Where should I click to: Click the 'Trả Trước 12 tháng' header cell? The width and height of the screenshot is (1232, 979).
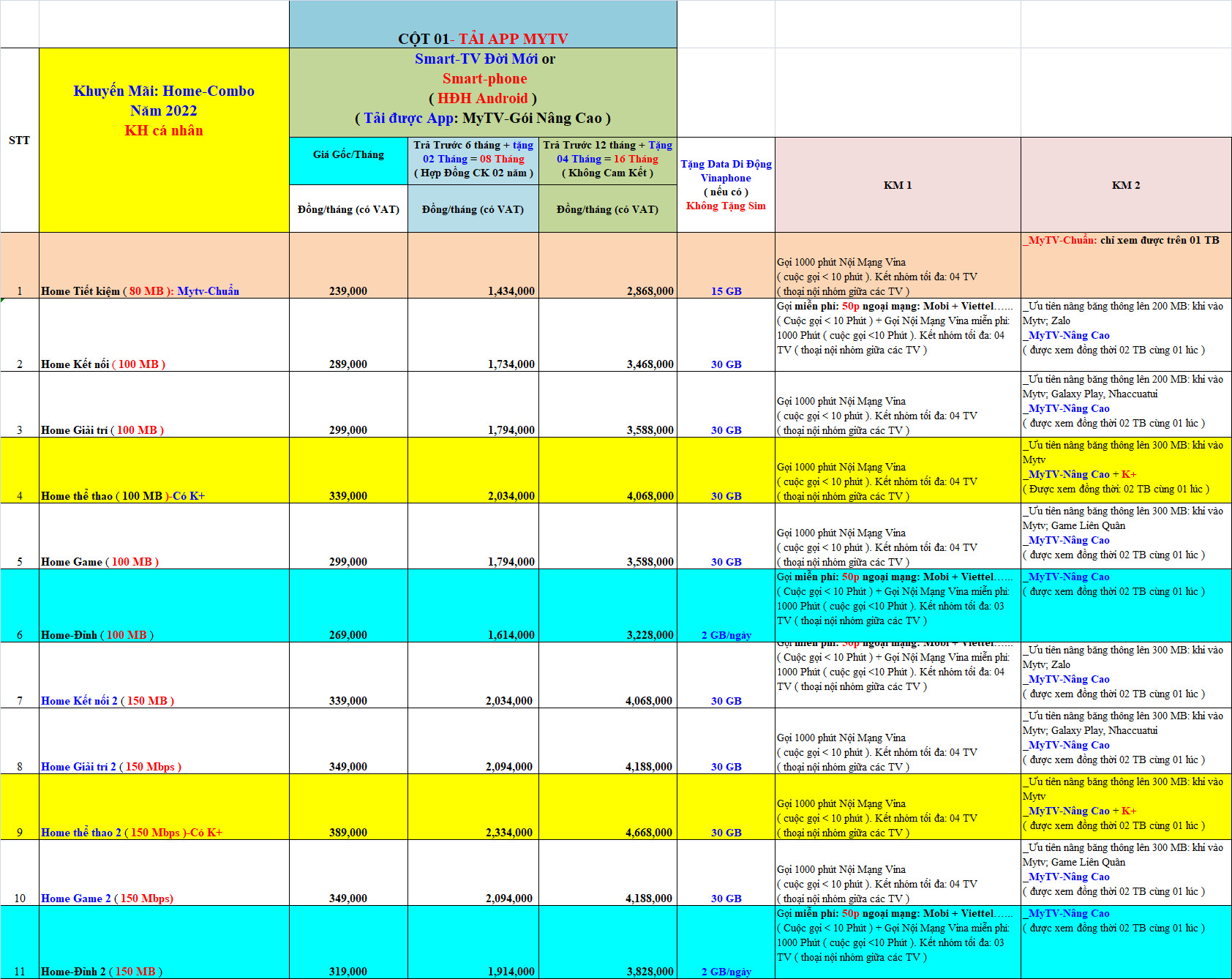coord(608,161)
